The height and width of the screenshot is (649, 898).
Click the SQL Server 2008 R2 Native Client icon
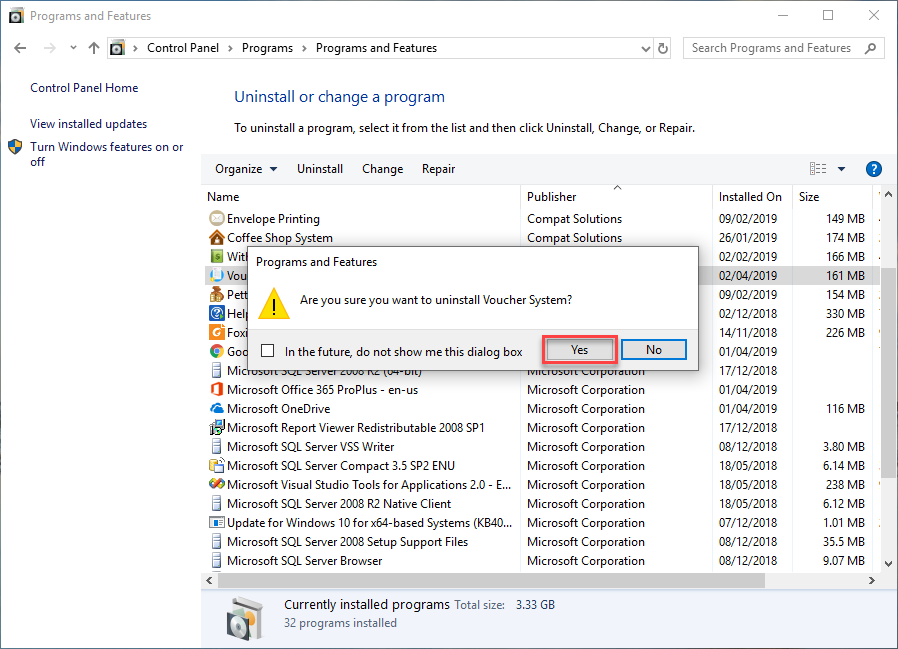[216, 504]
